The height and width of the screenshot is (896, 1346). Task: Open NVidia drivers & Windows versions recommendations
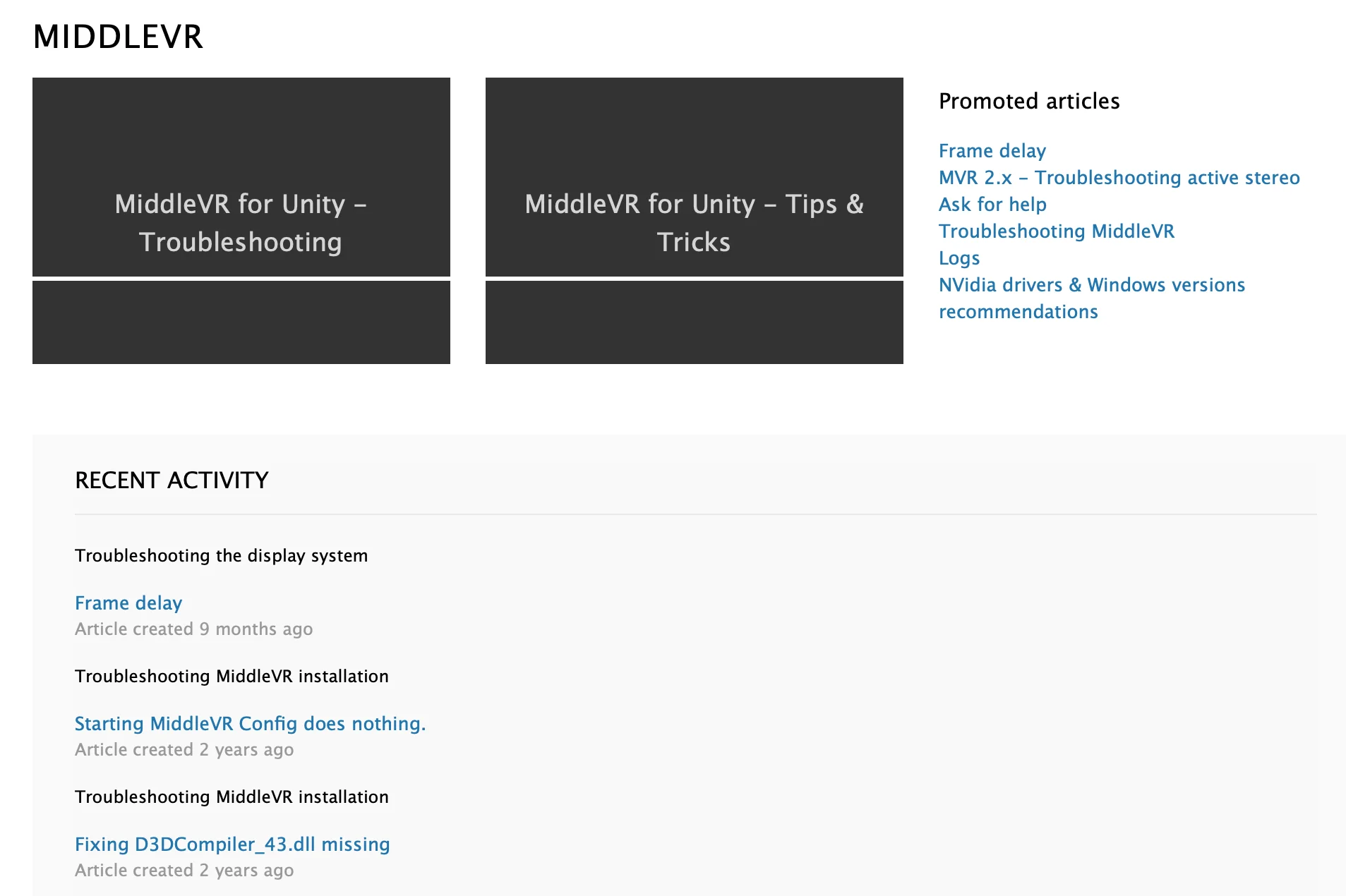tap(1092, 298)
